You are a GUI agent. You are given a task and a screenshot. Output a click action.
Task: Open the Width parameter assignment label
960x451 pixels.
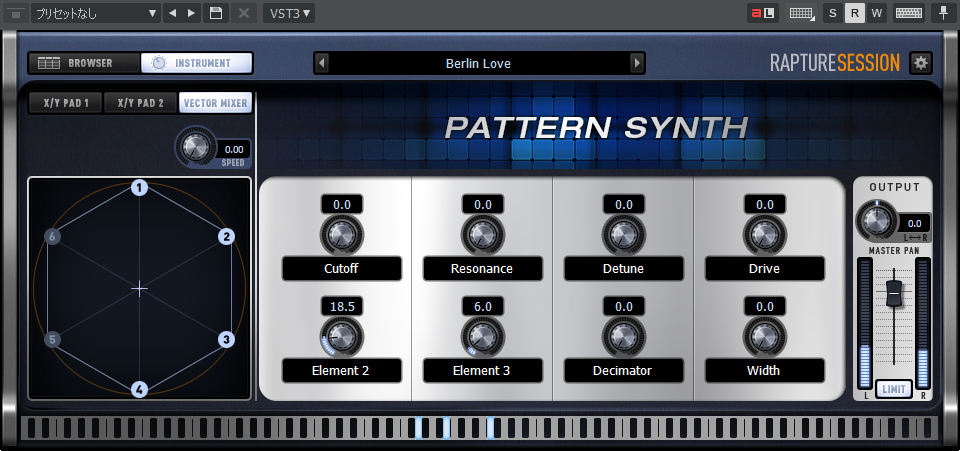(764, 370)
